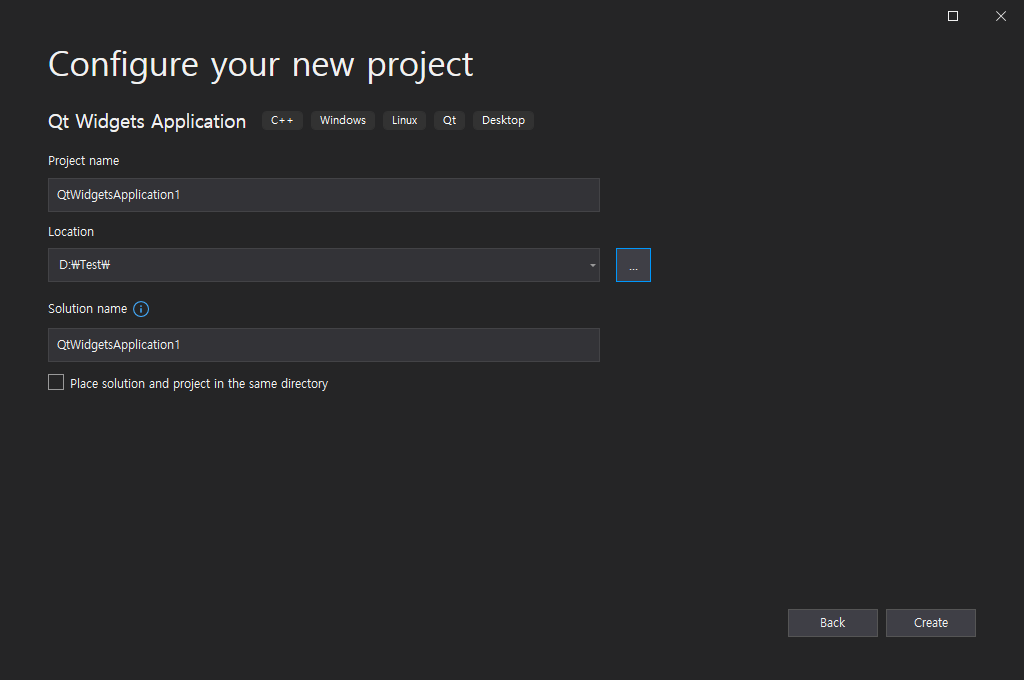Click the Desktop tag
Image resolution: width=1024 pixels, height=680 pixels.
(504, 120)
